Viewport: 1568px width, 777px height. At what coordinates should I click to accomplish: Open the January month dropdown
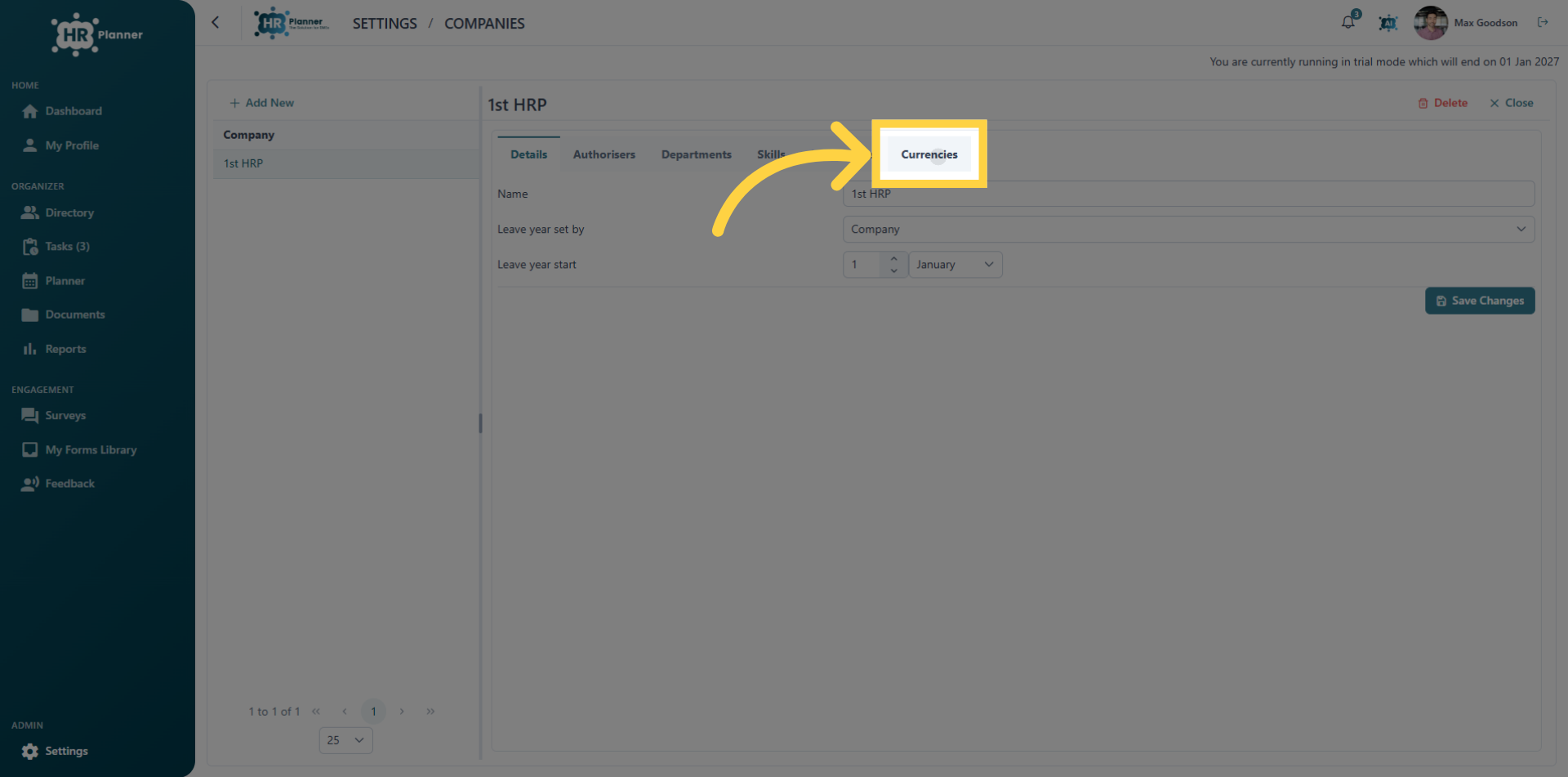[x=955, y=265]
